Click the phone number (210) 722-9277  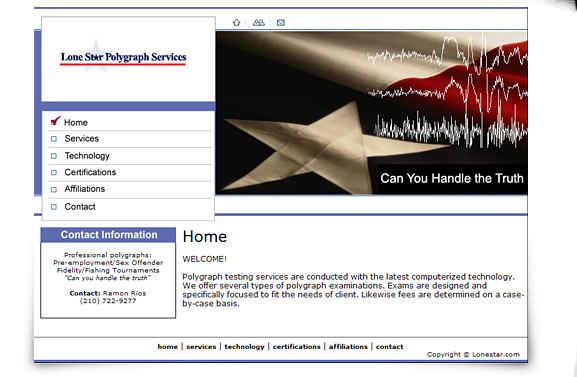(x=108, y=301)
